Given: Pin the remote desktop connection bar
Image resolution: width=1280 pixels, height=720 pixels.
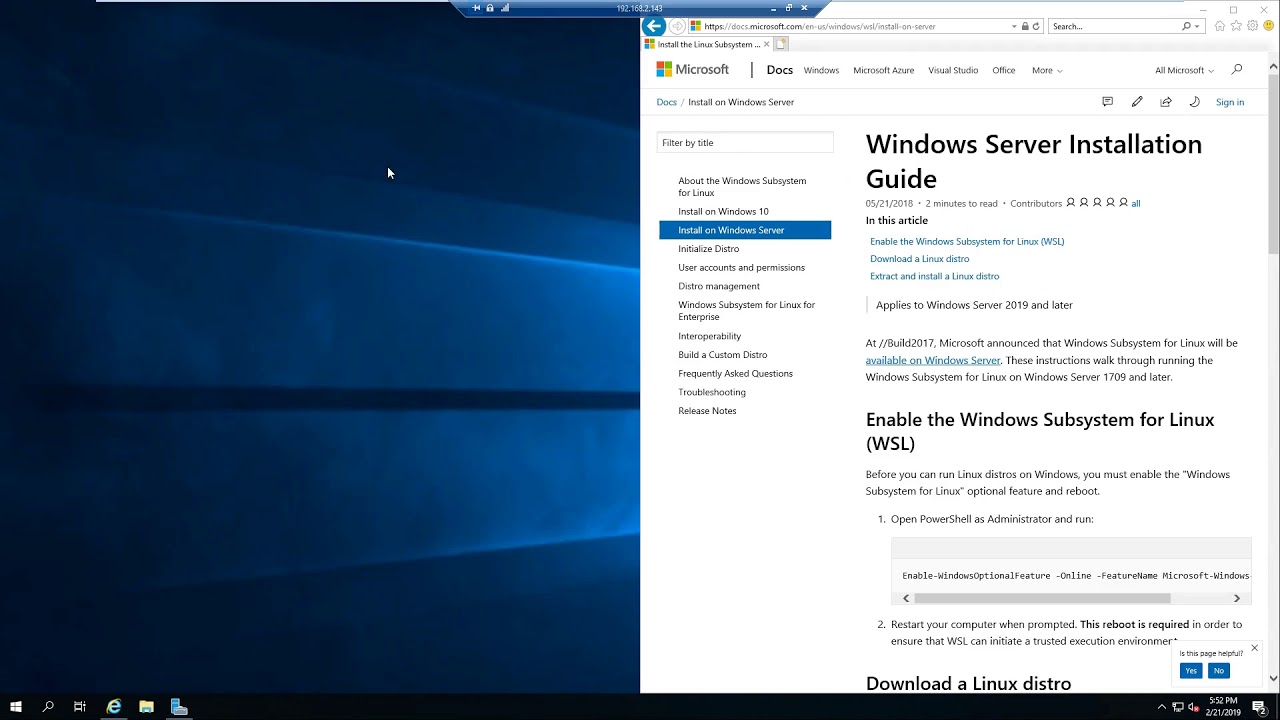Looking at the screenshot, I should [x=476, y=8].
